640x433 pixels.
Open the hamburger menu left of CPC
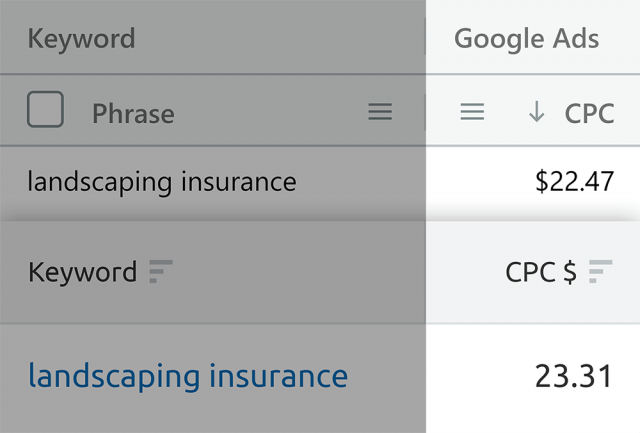tap(472, 112)
